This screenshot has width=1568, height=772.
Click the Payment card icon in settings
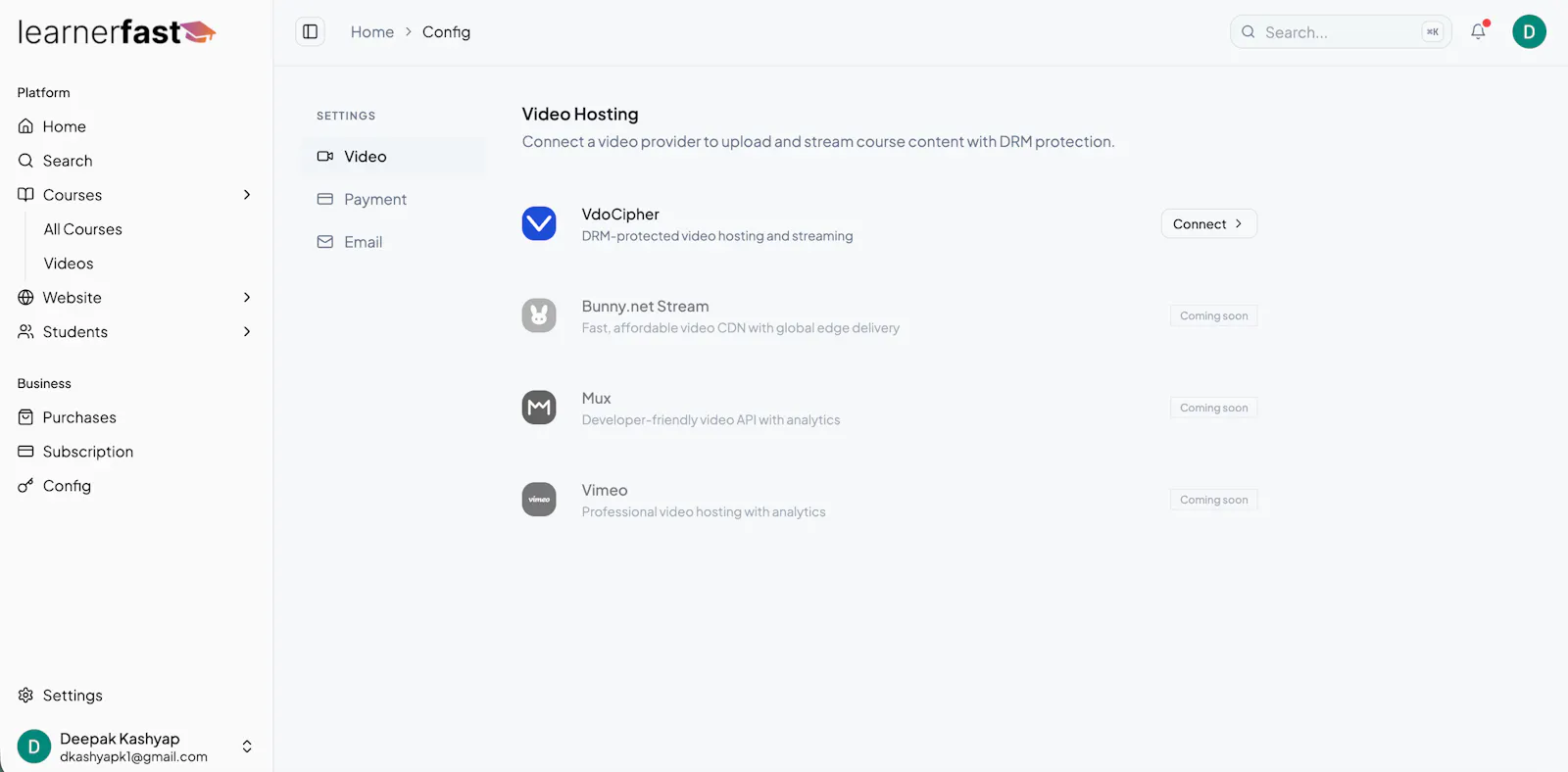point(325,199)
